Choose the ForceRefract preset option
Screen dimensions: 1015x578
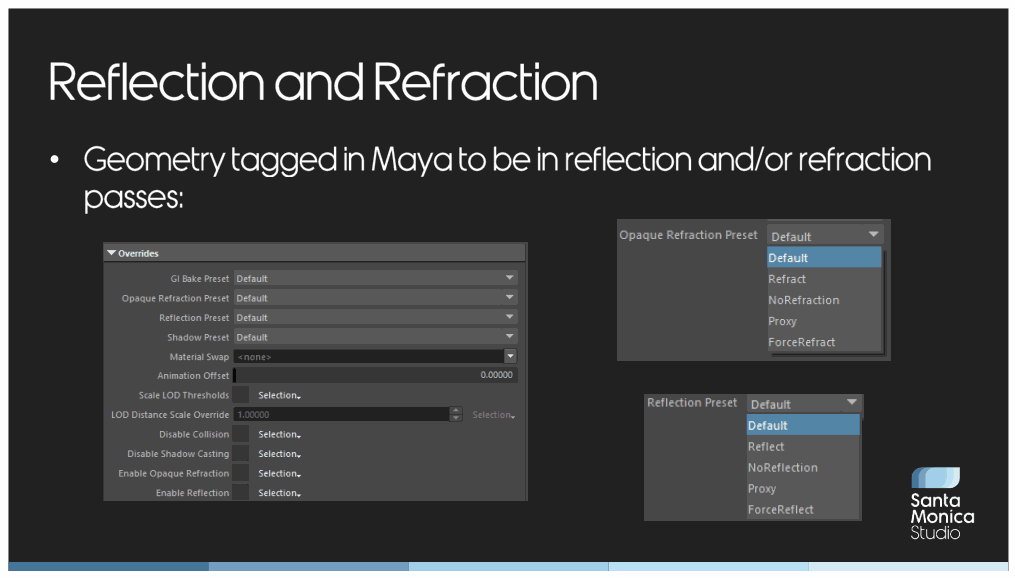pos(824,342)
